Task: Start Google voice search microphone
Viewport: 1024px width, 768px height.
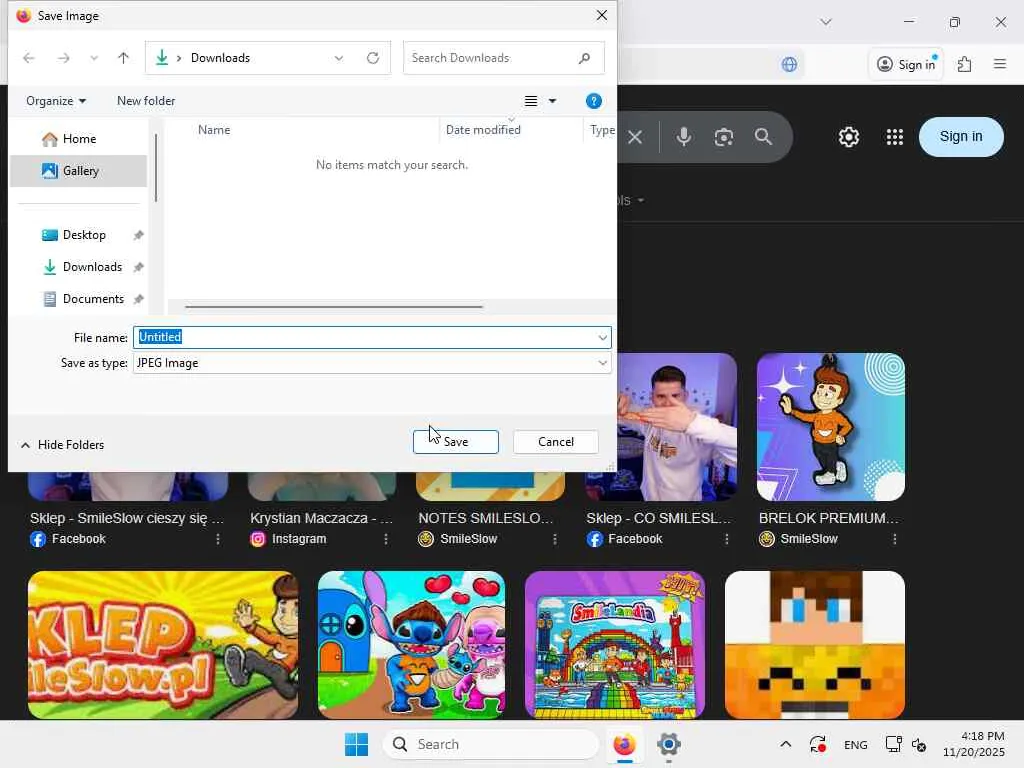Action: pos(684,136)
